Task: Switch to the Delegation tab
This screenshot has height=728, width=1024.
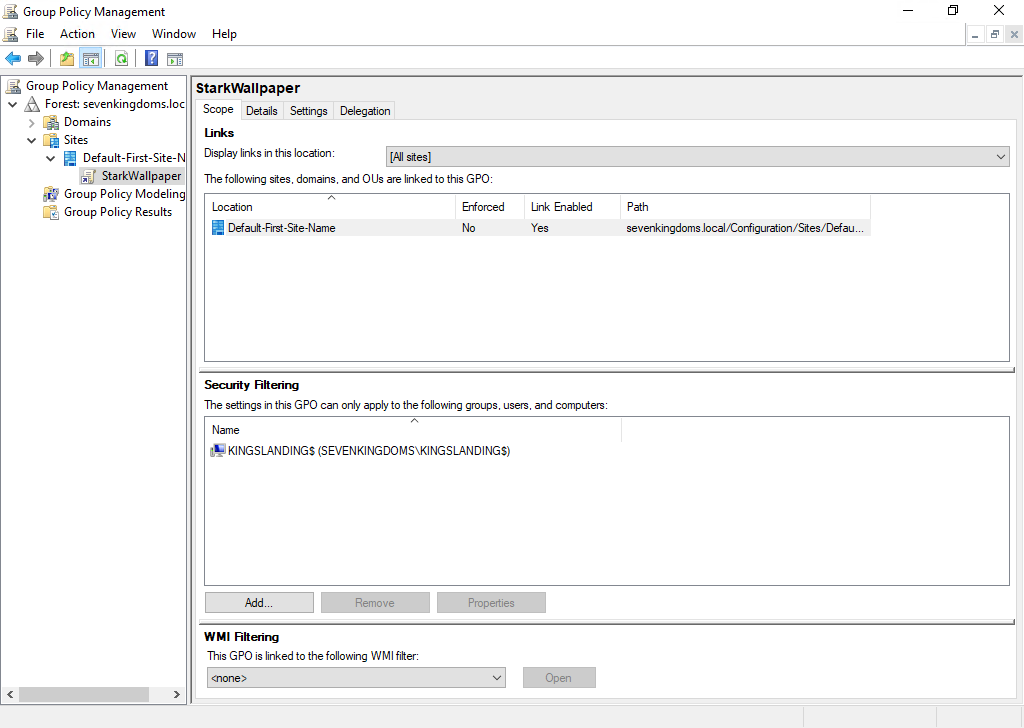Action: click(365, 111)
